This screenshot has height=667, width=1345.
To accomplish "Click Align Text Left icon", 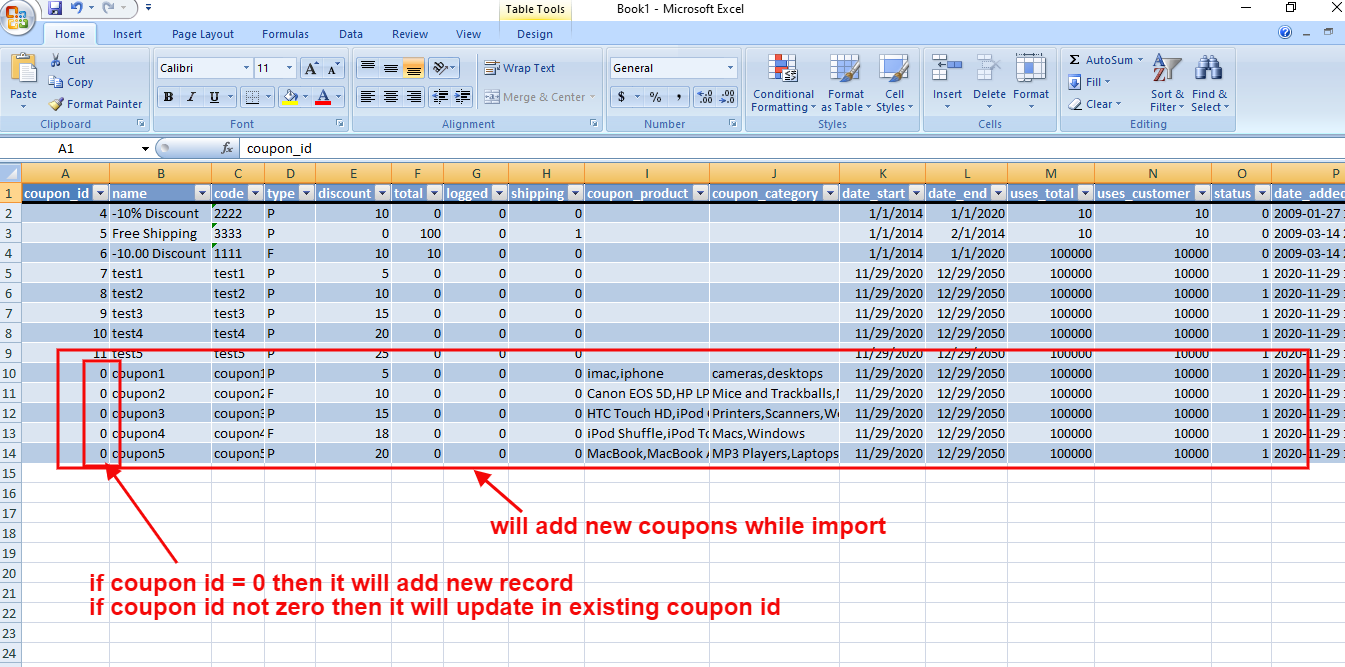I will [x=367, y=97].
